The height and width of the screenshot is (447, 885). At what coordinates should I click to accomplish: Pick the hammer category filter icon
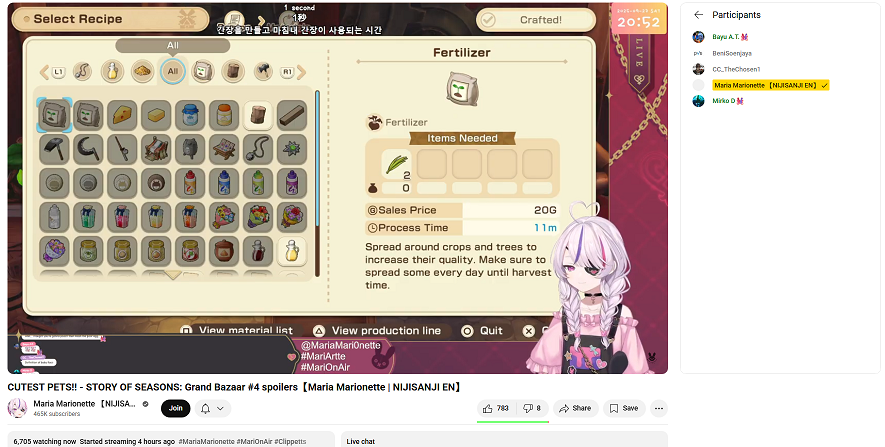click(263, 72)
